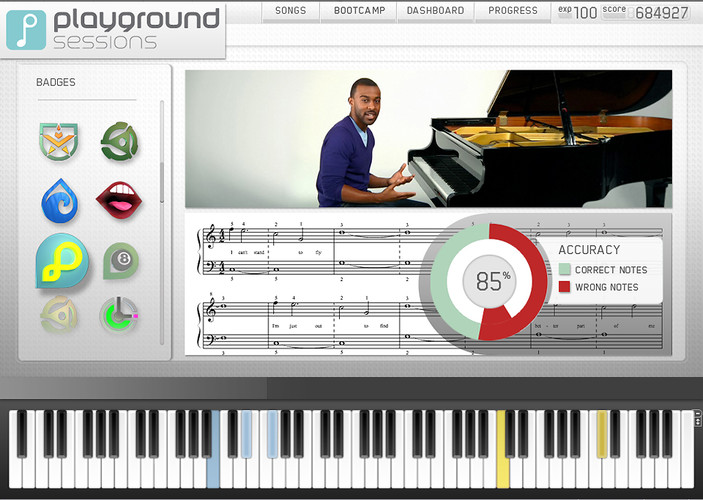The image size is (703, 500).
Task: Open the Songs tab
Action: 291,11
